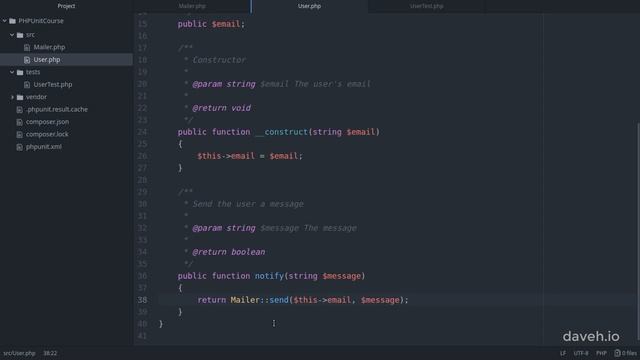Click the files icon in status bar

pos(617,353)
